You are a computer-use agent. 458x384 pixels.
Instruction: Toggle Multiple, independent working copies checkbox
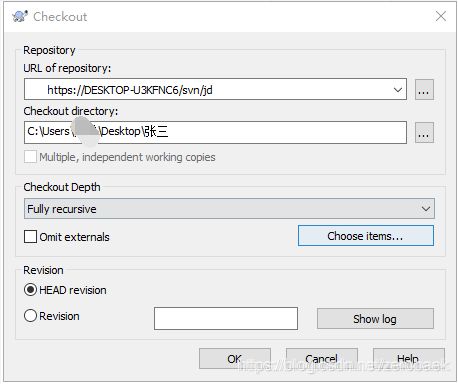coord(30,157)
